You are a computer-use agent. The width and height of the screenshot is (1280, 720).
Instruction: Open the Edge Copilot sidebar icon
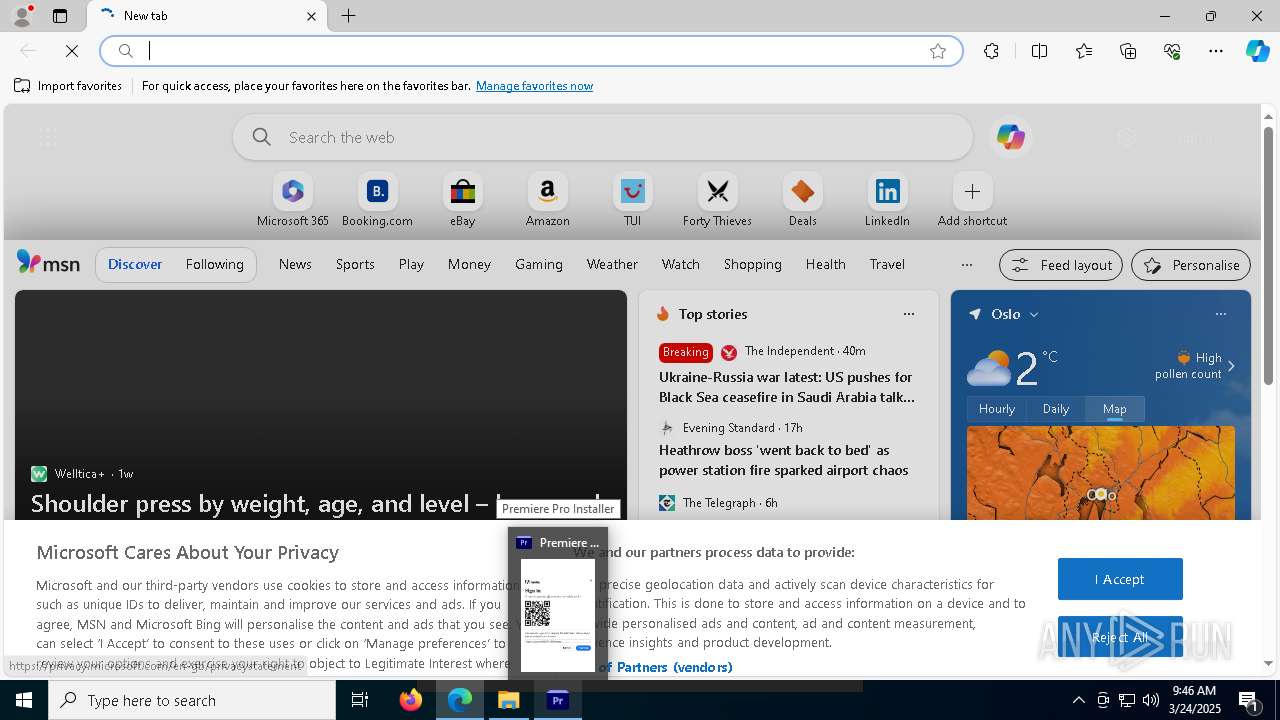(x=1257, y=51)
